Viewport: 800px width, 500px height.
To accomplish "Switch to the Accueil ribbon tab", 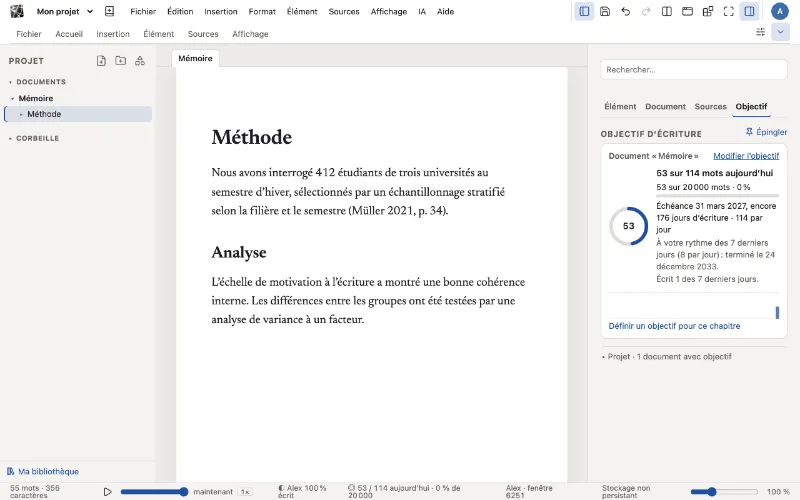I will [69, 34].
